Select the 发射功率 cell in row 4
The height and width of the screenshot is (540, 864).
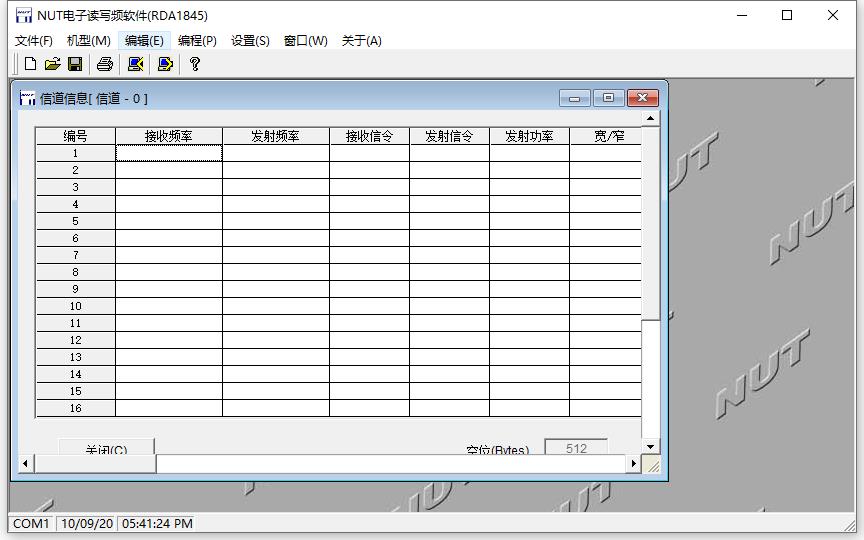point(529,204)
